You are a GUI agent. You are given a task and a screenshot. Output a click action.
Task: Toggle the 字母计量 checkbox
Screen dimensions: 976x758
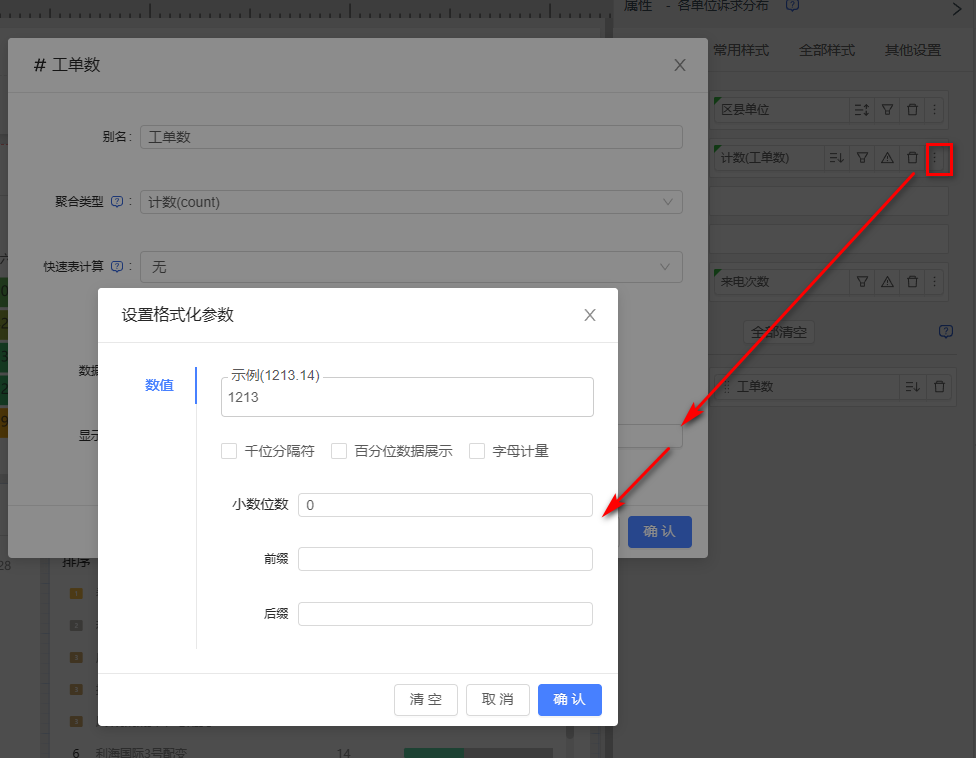(477, 451)
